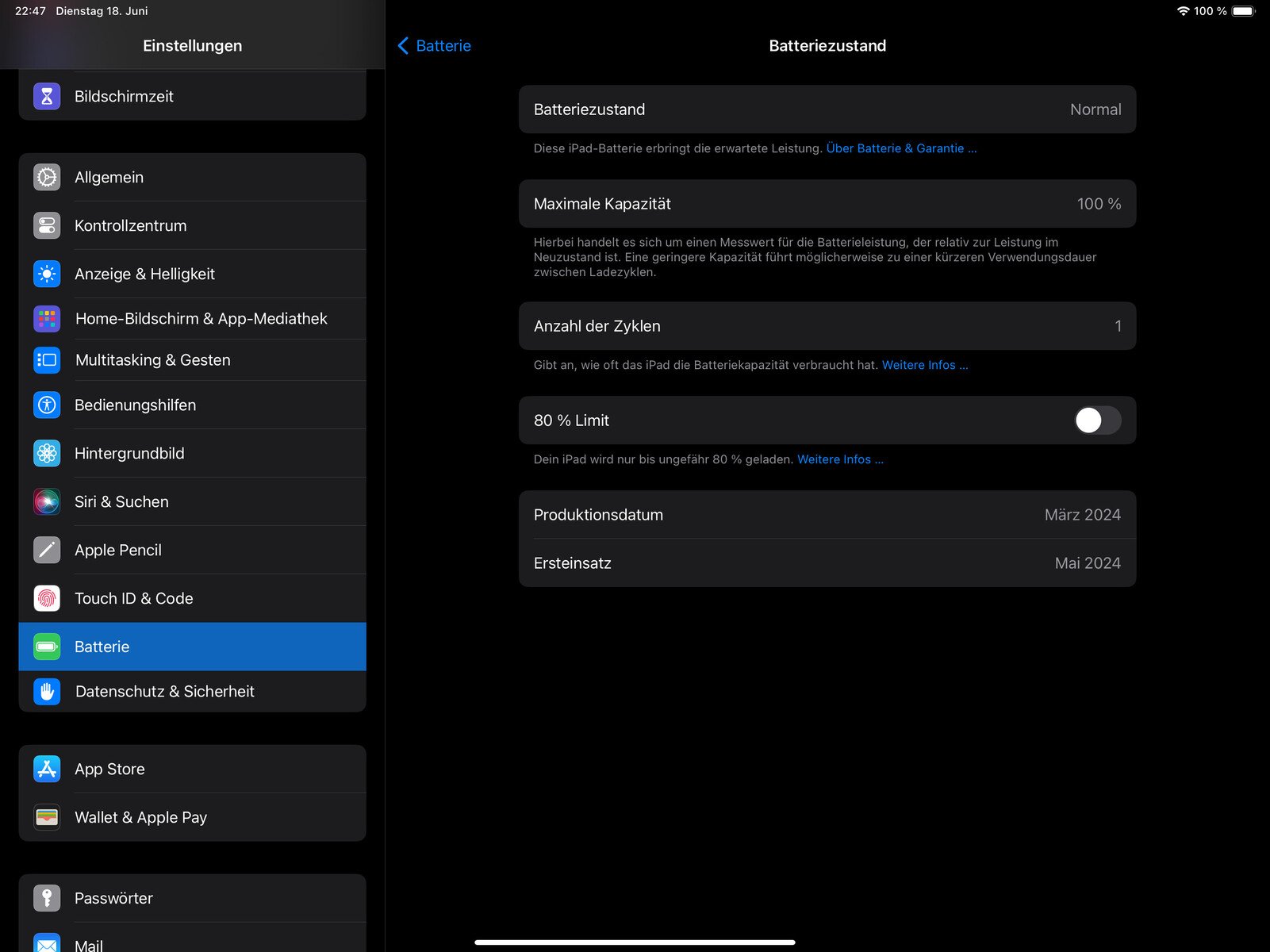Open Passwörter settings
The width and height of the screenshot is (1270, 952).
pos(192,898)
